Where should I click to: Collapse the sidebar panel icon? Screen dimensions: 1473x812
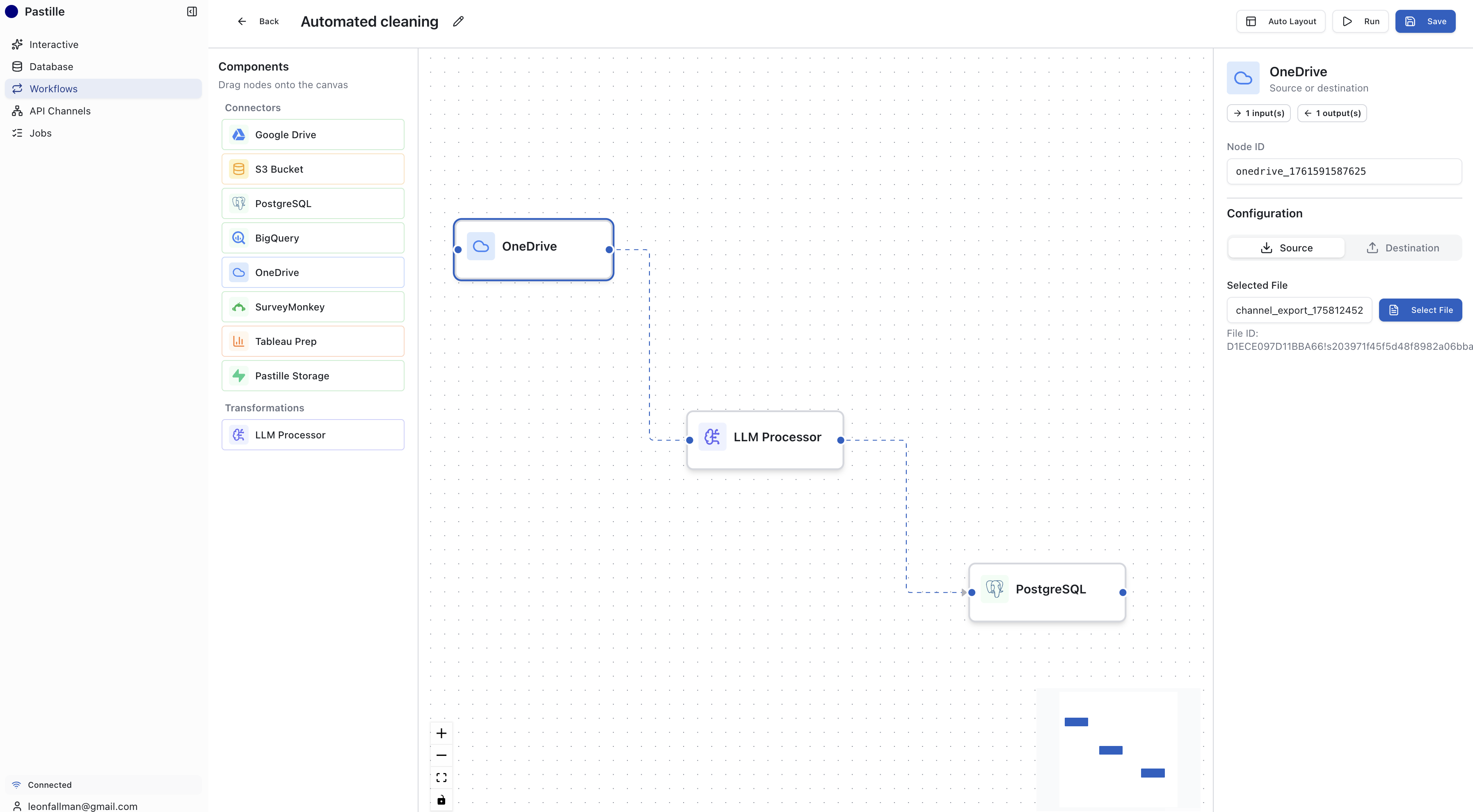point(192,11)
